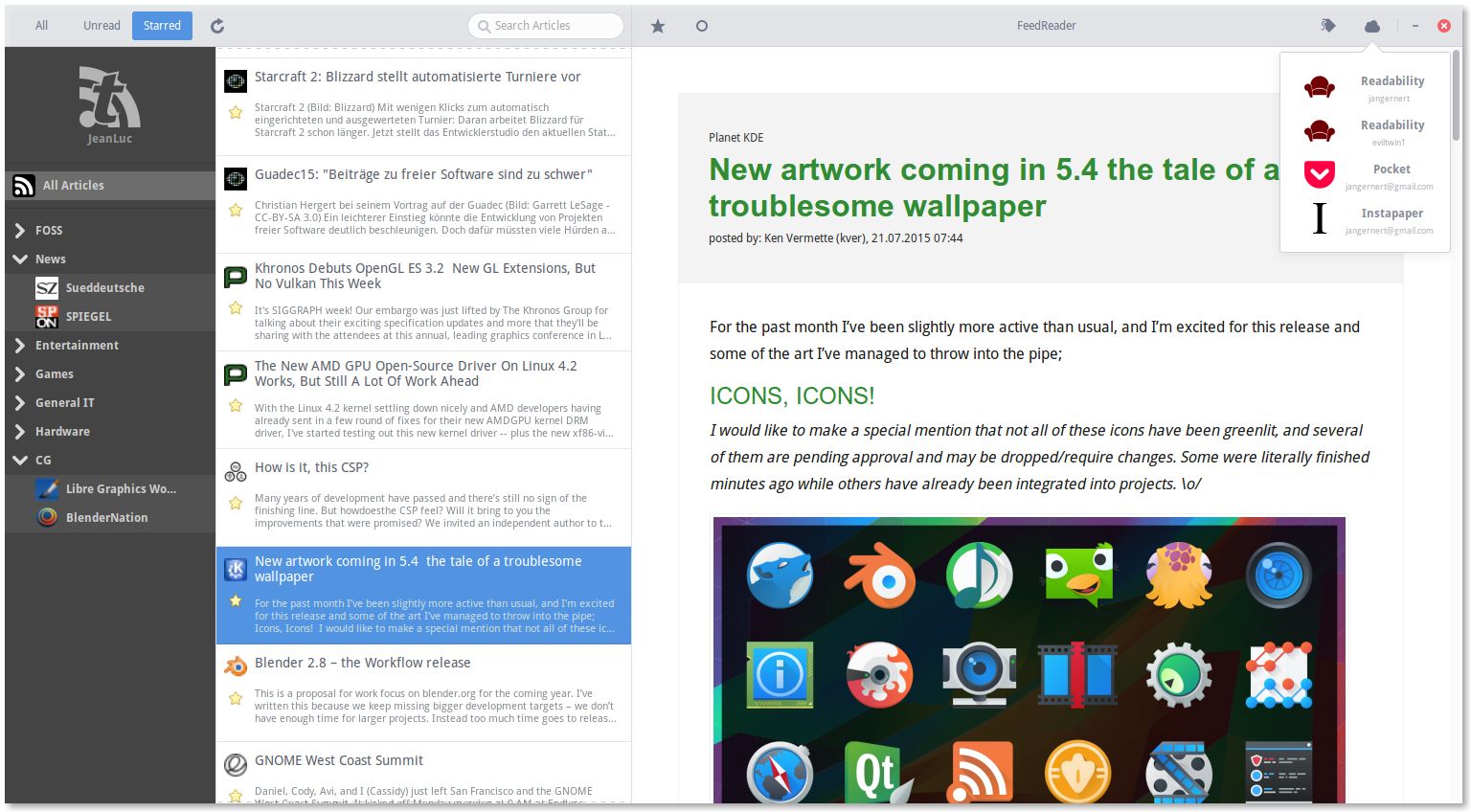
Task: Click the BlenderNation feed icon
Action: (47, 517)
